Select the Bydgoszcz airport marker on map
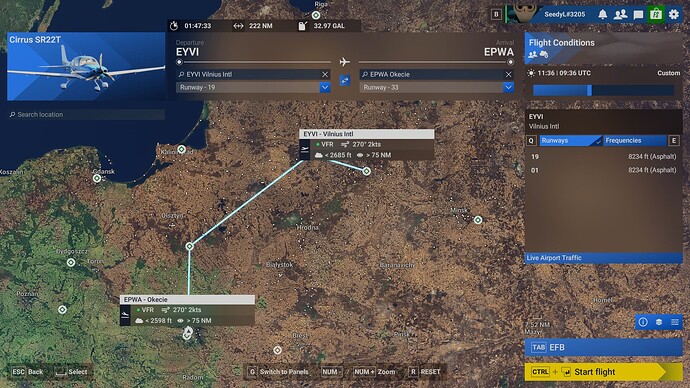This screenshot has width=690, height=388. click(70, 263)
